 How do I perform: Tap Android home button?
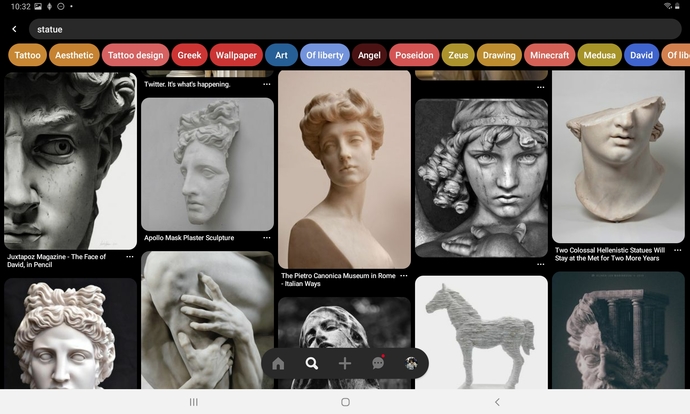click(x=345, y=402)
